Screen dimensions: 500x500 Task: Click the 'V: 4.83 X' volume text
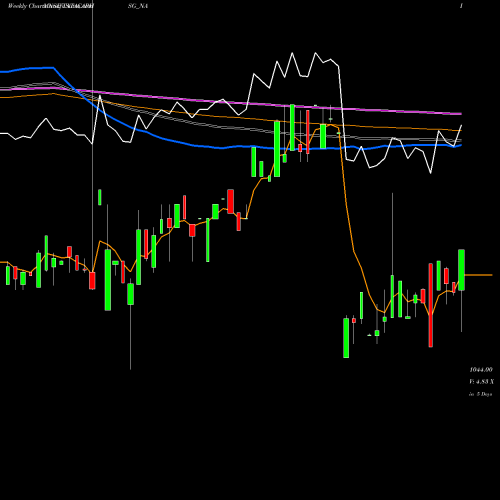tap(481, 382)
